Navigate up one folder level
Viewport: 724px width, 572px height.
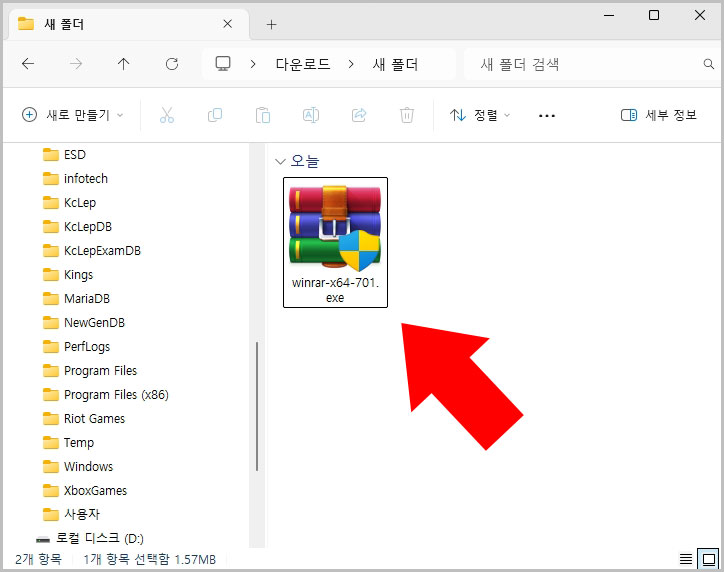coord(123,64)
